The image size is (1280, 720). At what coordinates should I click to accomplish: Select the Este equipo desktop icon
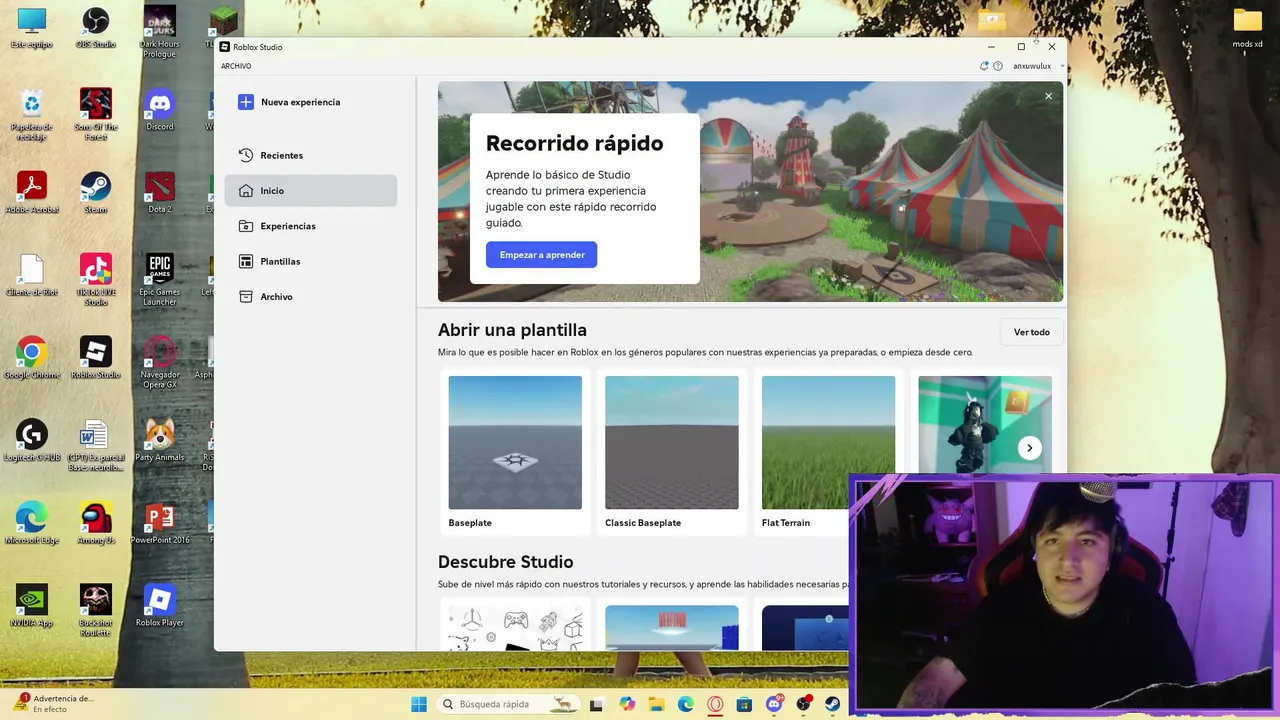32,28
